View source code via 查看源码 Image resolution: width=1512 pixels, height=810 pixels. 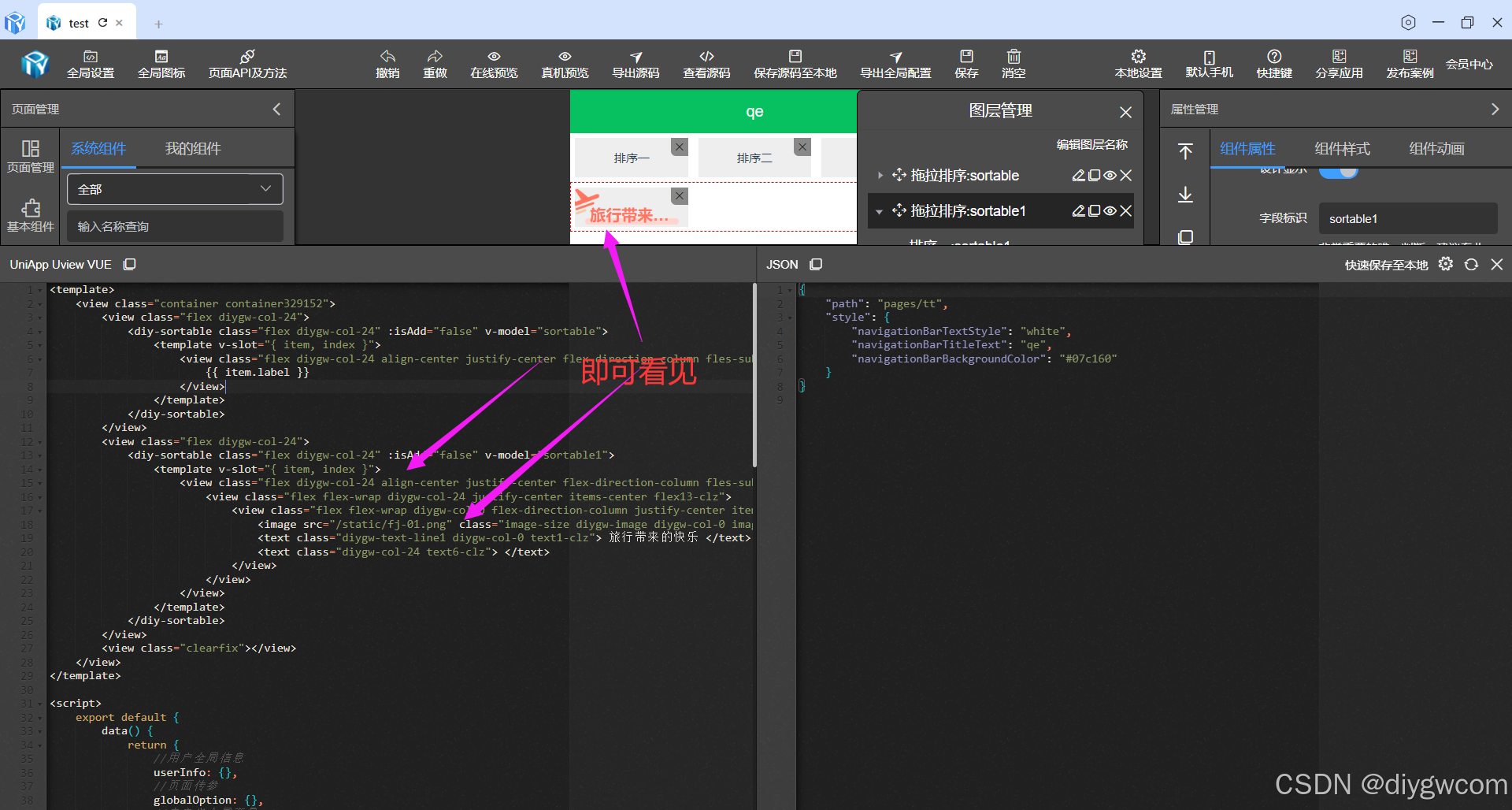click(706, 65)
